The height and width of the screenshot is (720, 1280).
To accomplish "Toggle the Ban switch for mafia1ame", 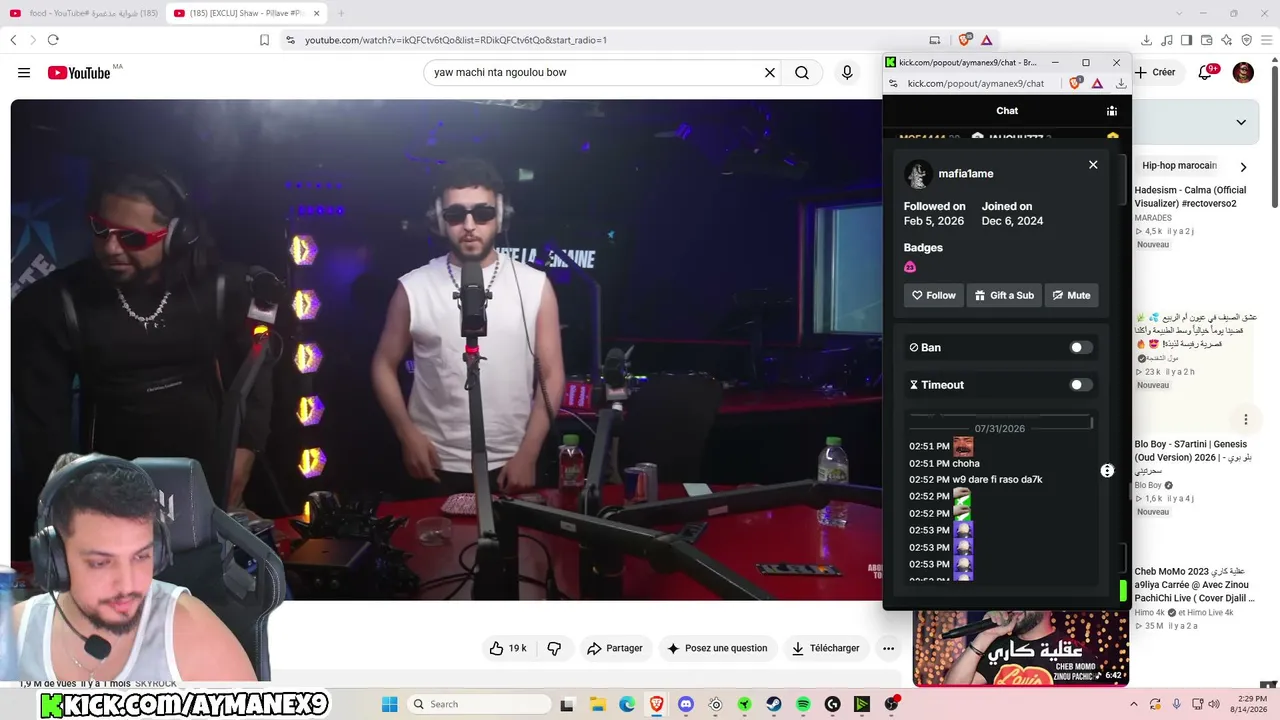I will coord(1081,347).
